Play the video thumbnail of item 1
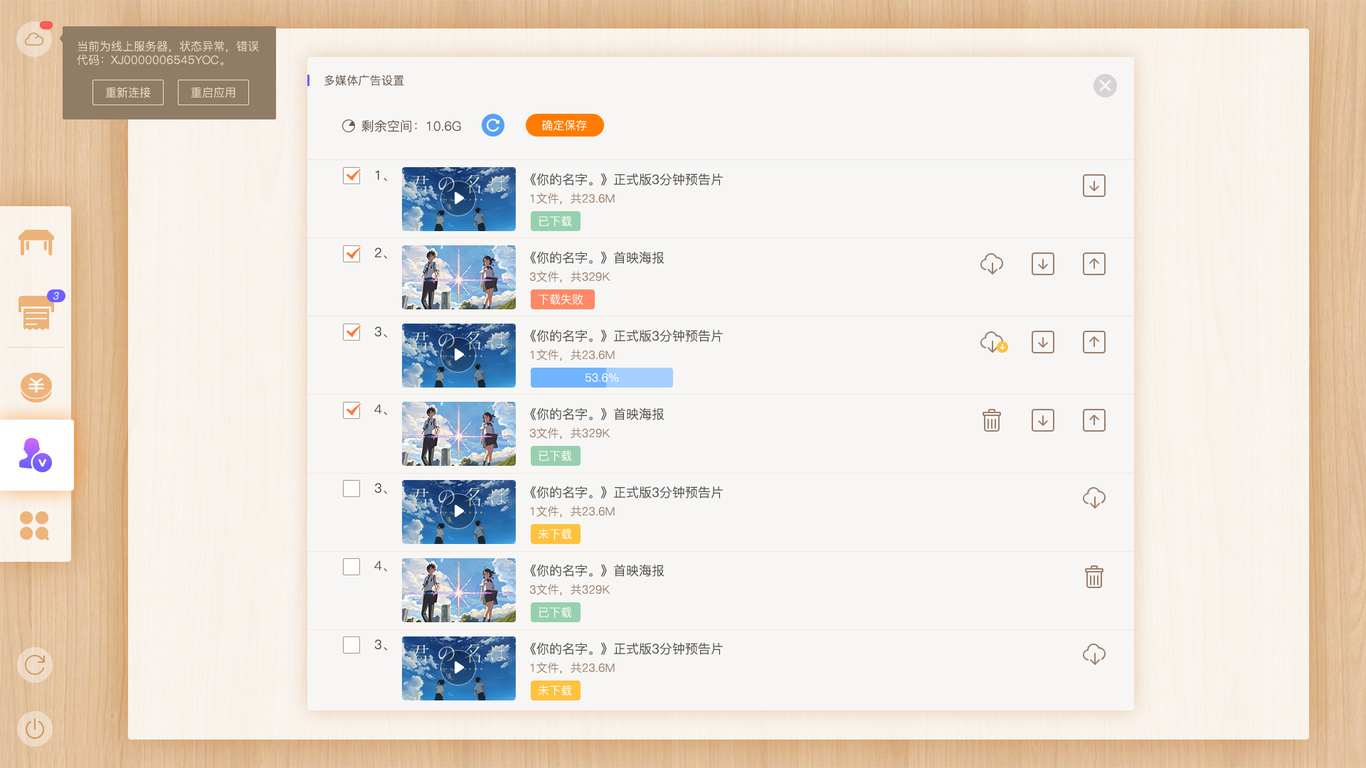Screen dimensions: 1366x768 459,199
